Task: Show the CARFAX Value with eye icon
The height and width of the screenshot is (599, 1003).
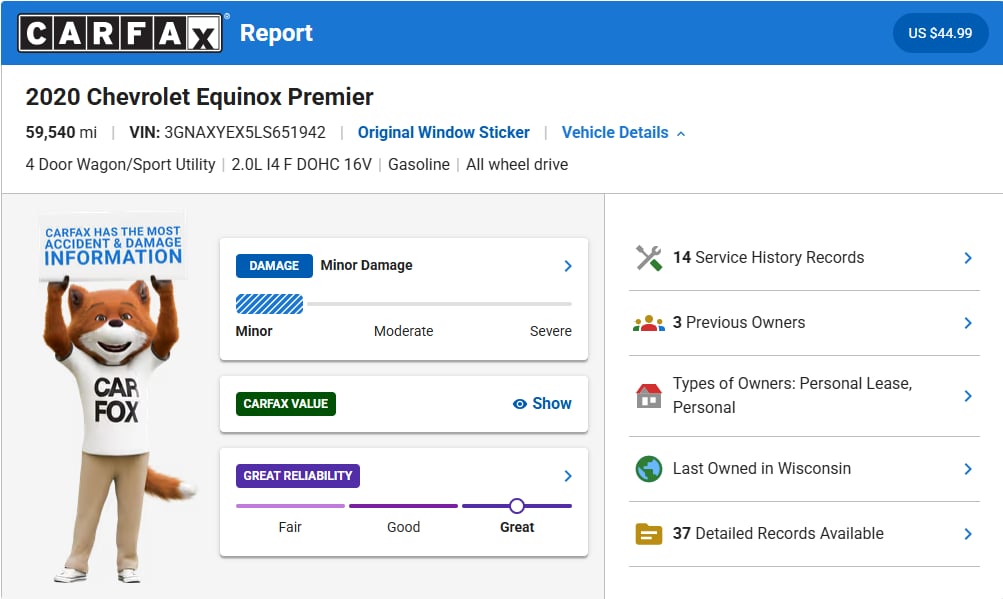Action: [x=542, y=404]
